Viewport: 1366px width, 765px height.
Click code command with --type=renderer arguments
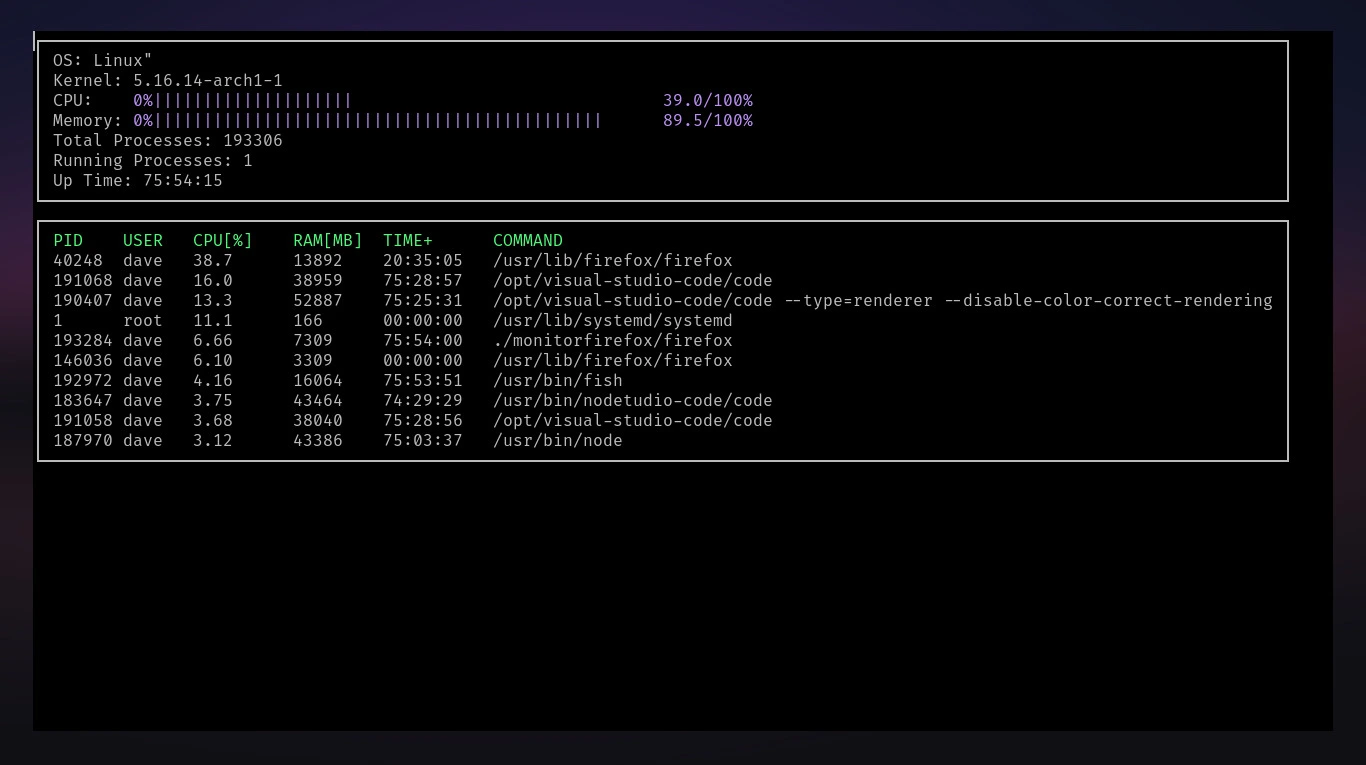pyautogui.click(x=883, y=301)
